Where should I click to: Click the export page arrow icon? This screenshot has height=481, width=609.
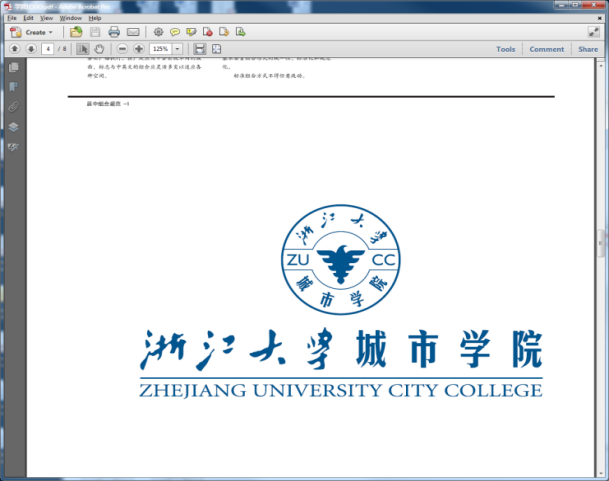click(224, 32)
